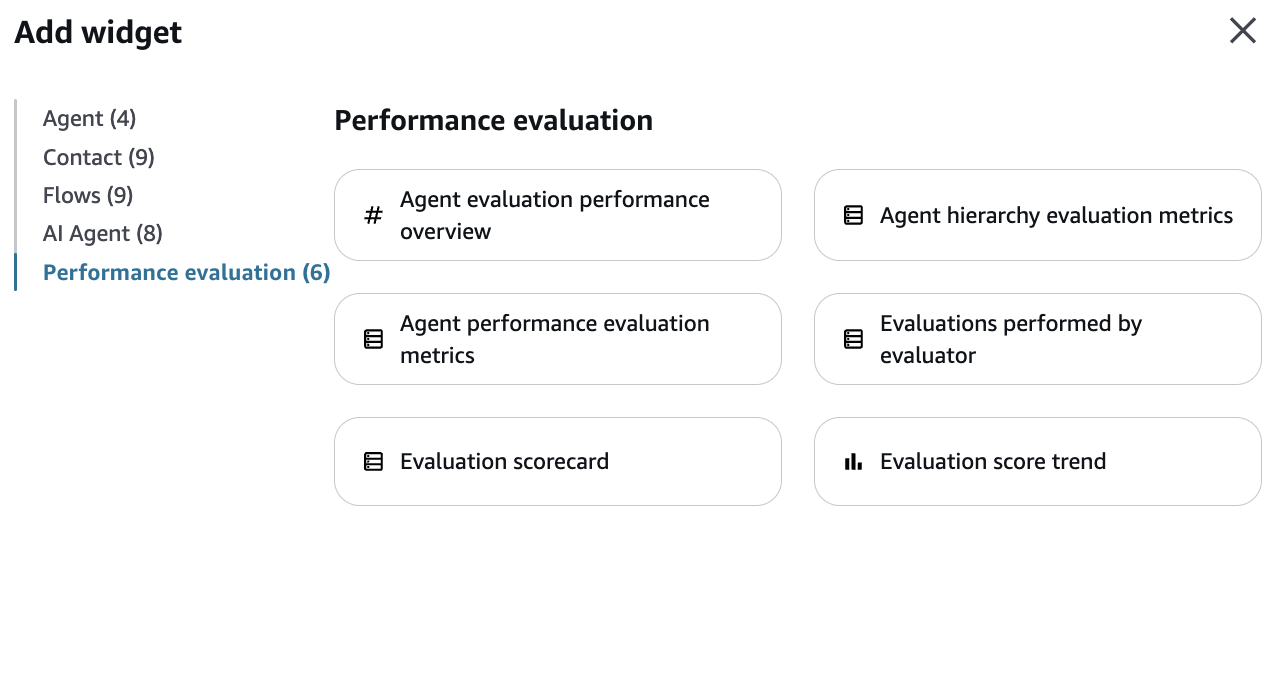Viewport: 1288px width, 686px height.
Task: Click the table icon beside Evaluation scorecard text
Action: click(x=372, y=461)
